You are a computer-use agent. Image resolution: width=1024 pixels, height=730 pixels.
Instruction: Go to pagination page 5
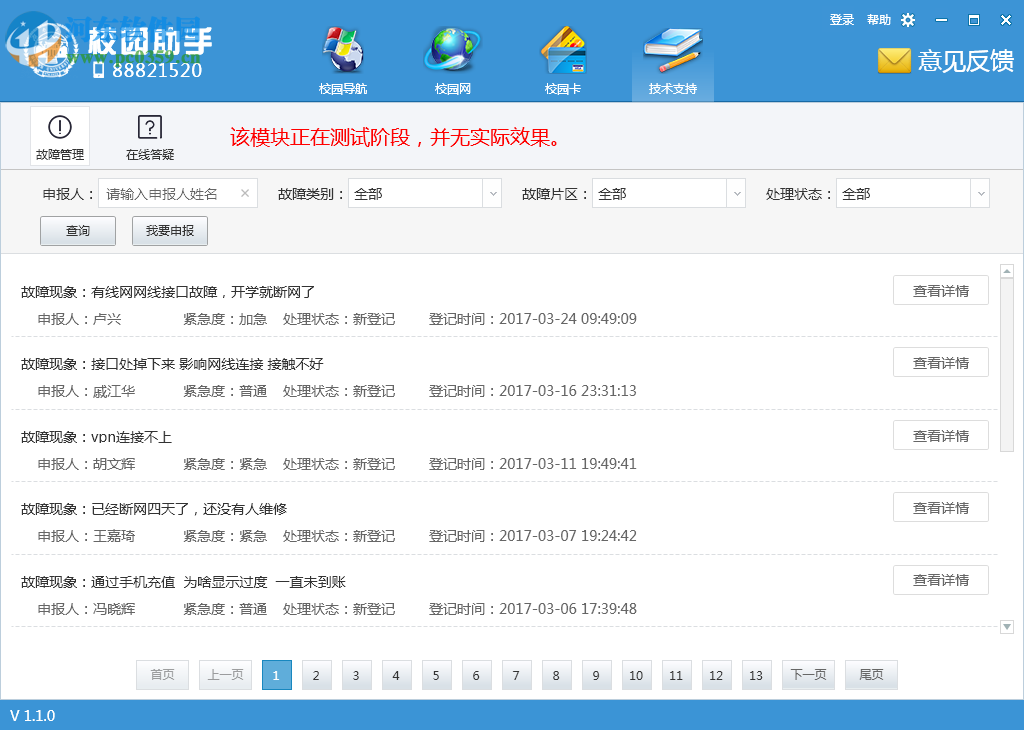click(436, 675)
